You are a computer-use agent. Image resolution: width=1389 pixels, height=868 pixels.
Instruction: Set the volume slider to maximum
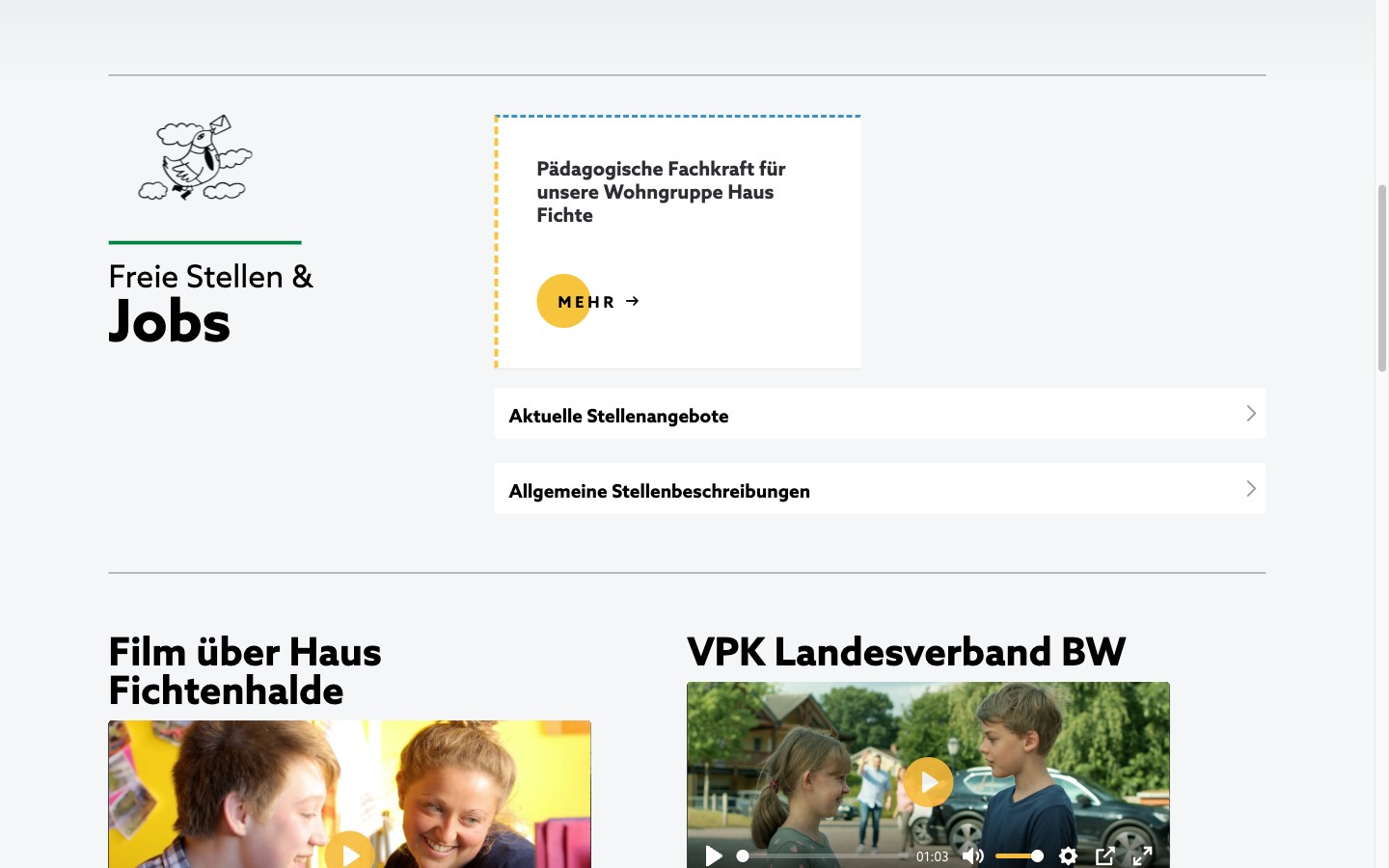coord(1037,855)
